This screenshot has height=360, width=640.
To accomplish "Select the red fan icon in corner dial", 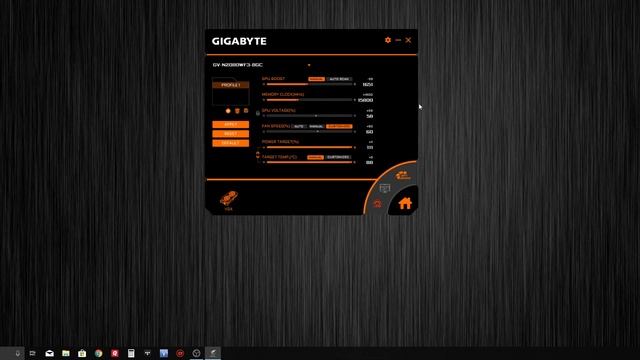I will (x=377, y=203).
